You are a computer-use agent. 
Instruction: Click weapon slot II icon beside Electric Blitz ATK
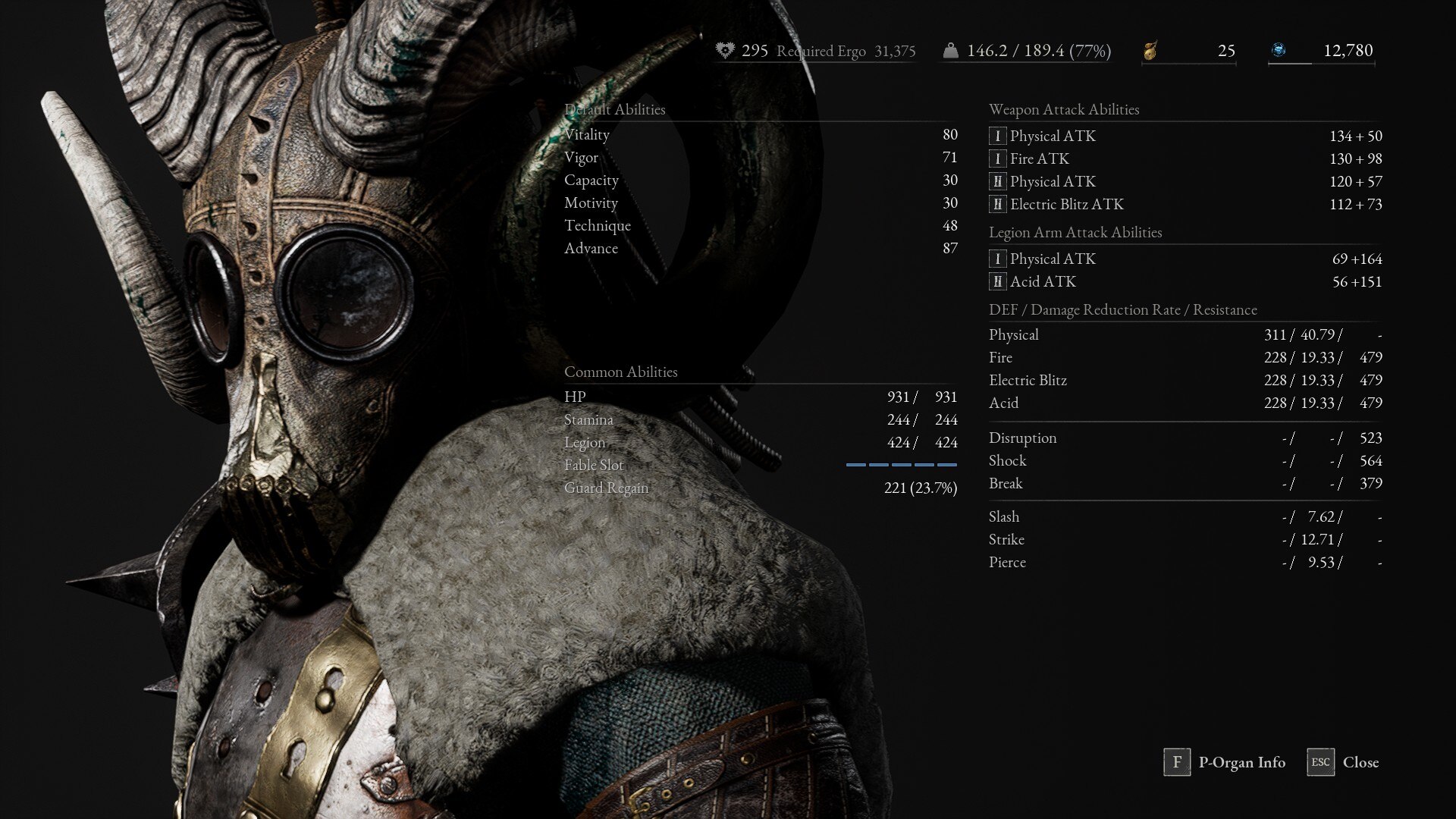(x=997, y=205)
